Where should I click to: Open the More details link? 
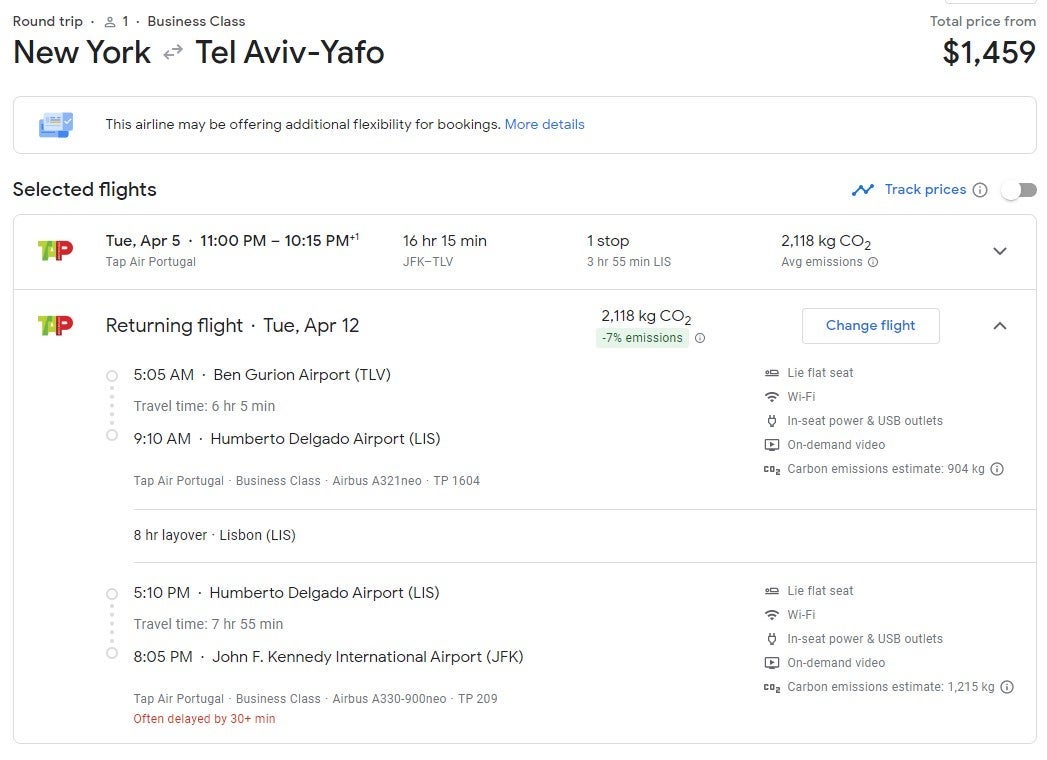tap(544, 125)
